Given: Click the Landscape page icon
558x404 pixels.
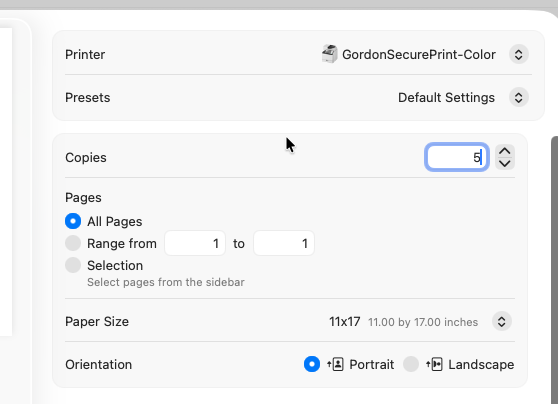Looking at the screenshot, I should click(x=434, y=364).
